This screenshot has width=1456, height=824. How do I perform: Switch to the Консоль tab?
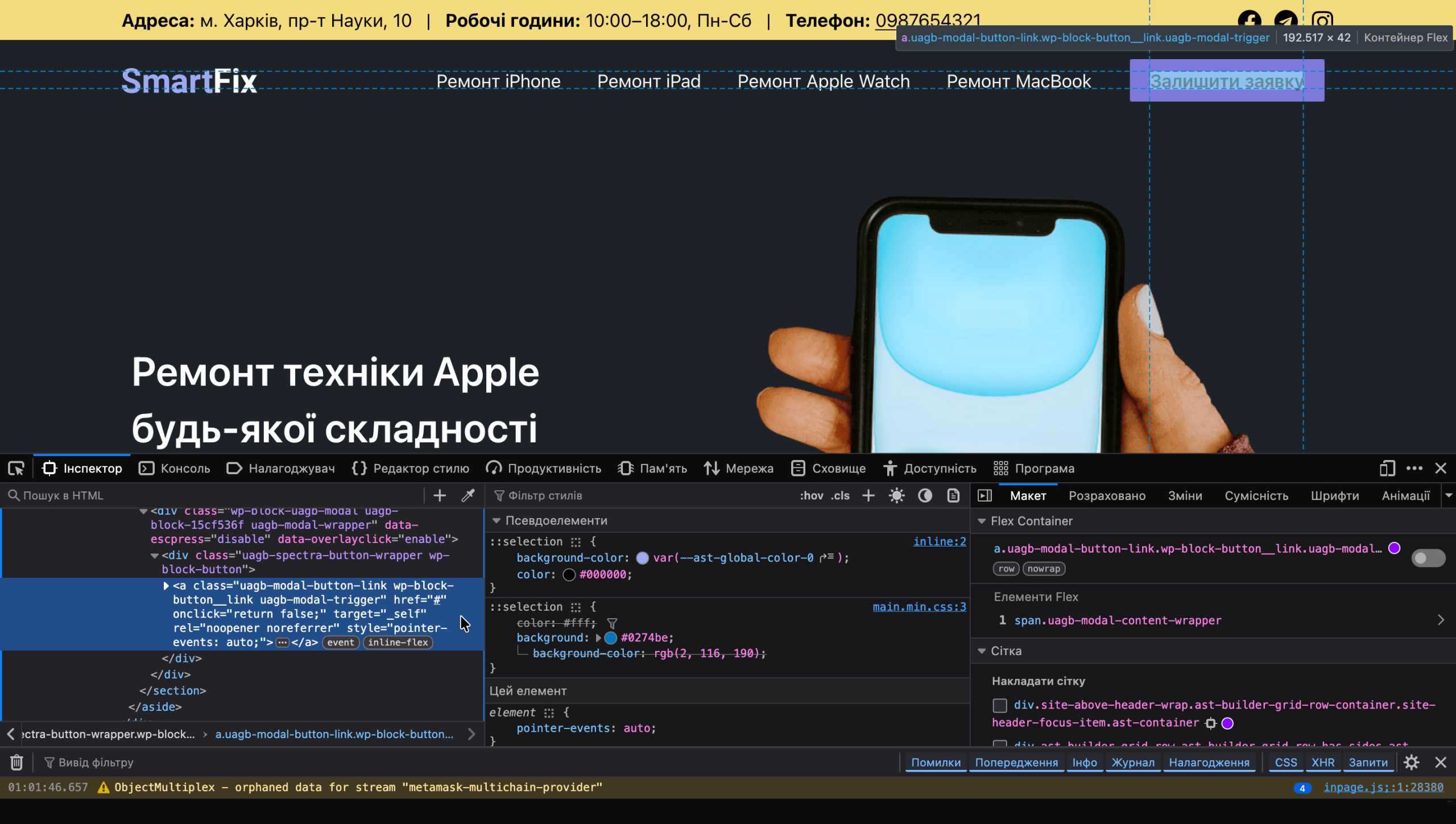175,468
